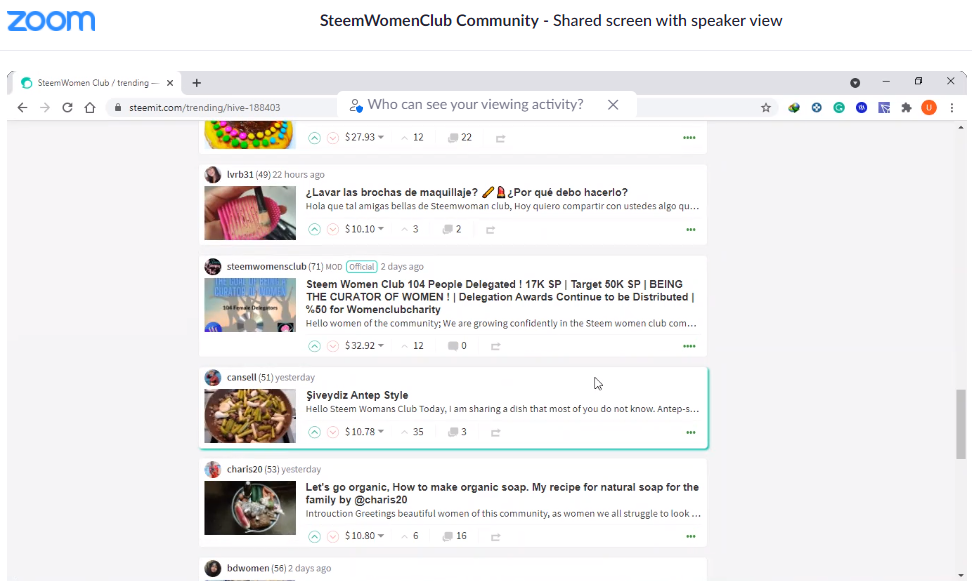972x581 pixels.
Task: Open a new browser tab
Action: pyautogui.click(x=197, y=82)
